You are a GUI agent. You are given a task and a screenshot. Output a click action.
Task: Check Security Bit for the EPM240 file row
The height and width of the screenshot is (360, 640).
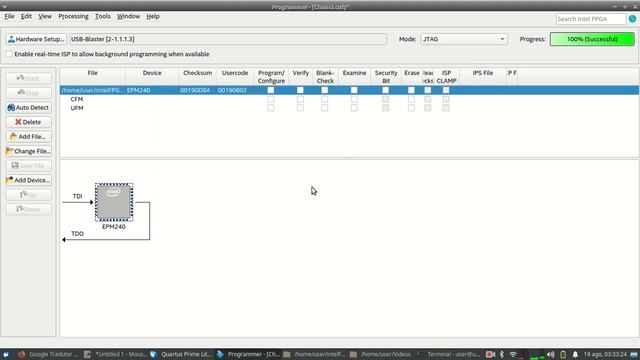click(x=385, y=90)
